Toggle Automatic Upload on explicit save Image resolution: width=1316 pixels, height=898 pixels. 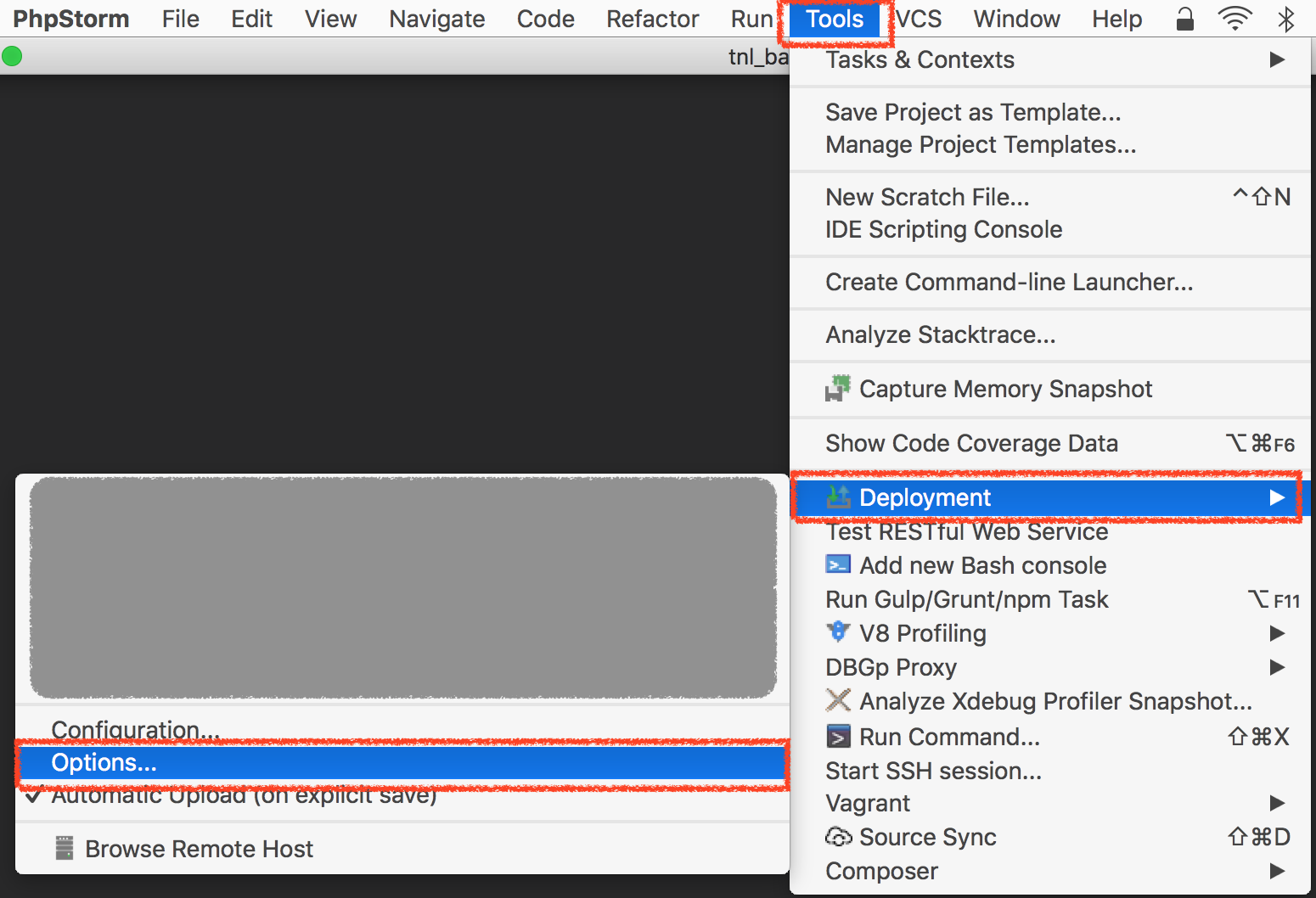[402, 795]
